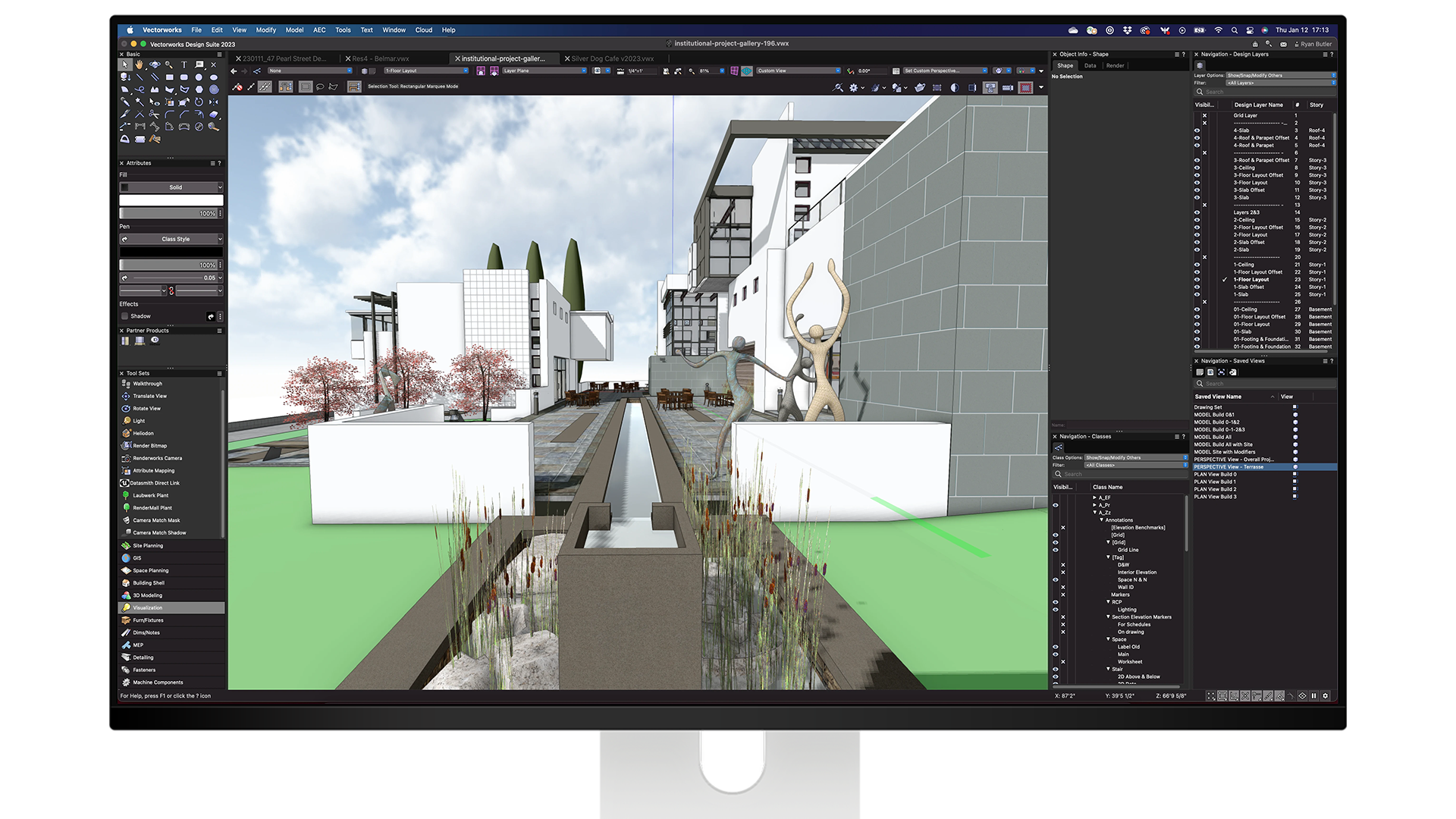Viewport: 1456px width, 819px height.
Task: Switch to the Data tab in Object Info
Action: tap(1090, 66)
